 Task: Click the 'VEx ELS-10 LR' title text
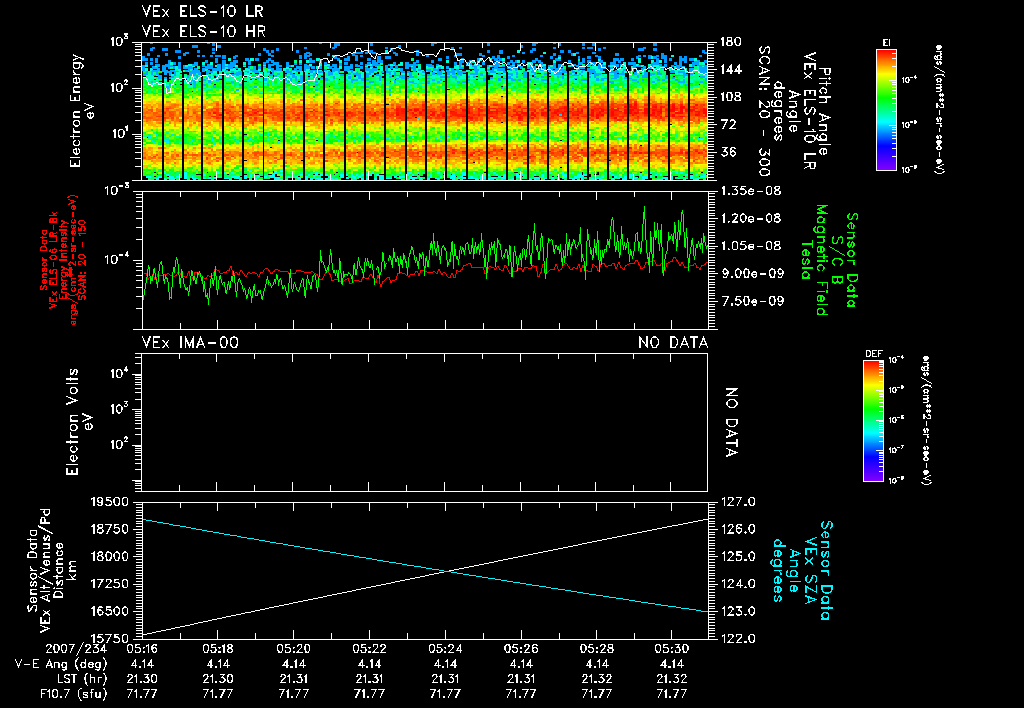pyautogui.click(x=202, y=12)
